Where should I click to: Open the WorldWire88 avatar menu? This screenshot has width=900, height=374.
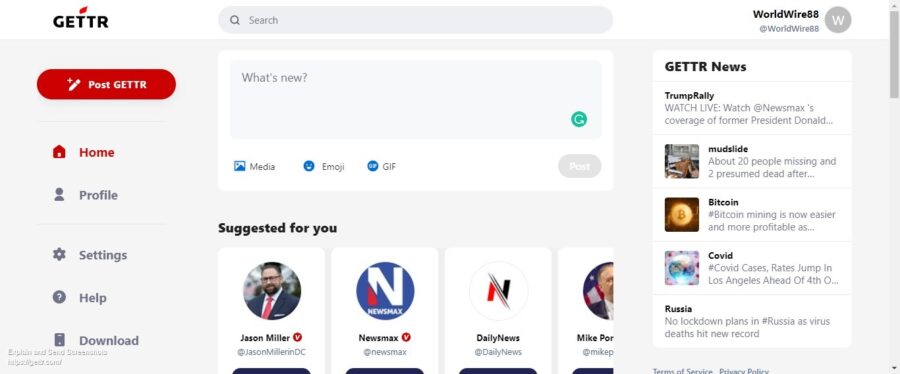coord(837,20)
